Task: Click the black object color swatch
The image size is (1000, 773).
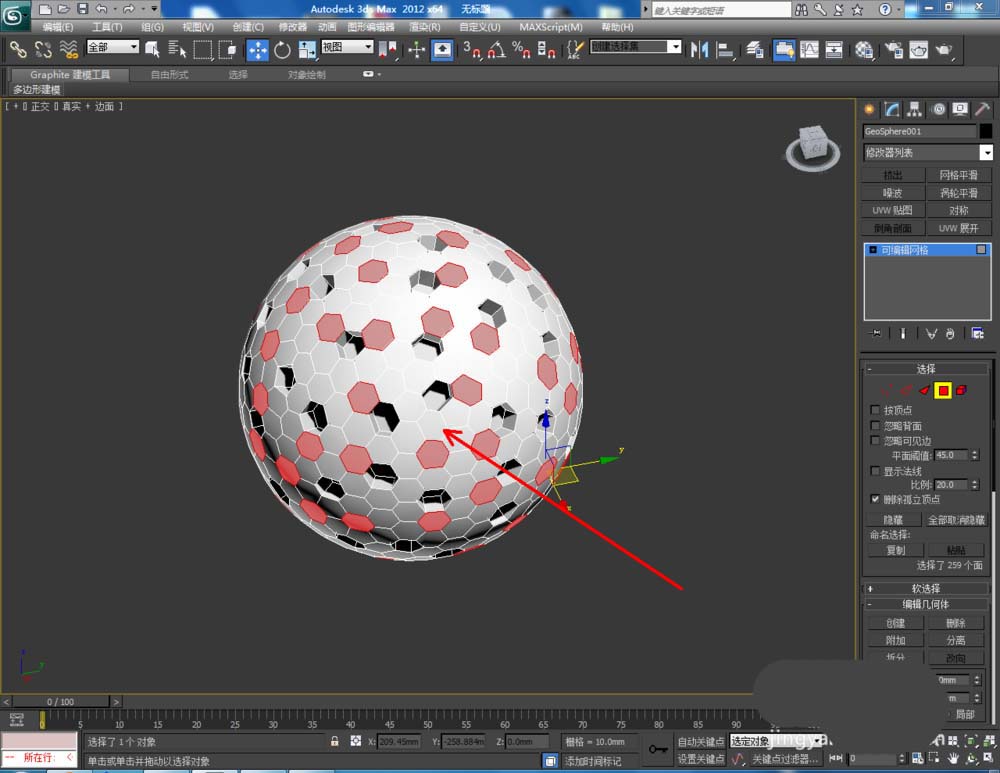Action: click(x=986, y=131)
